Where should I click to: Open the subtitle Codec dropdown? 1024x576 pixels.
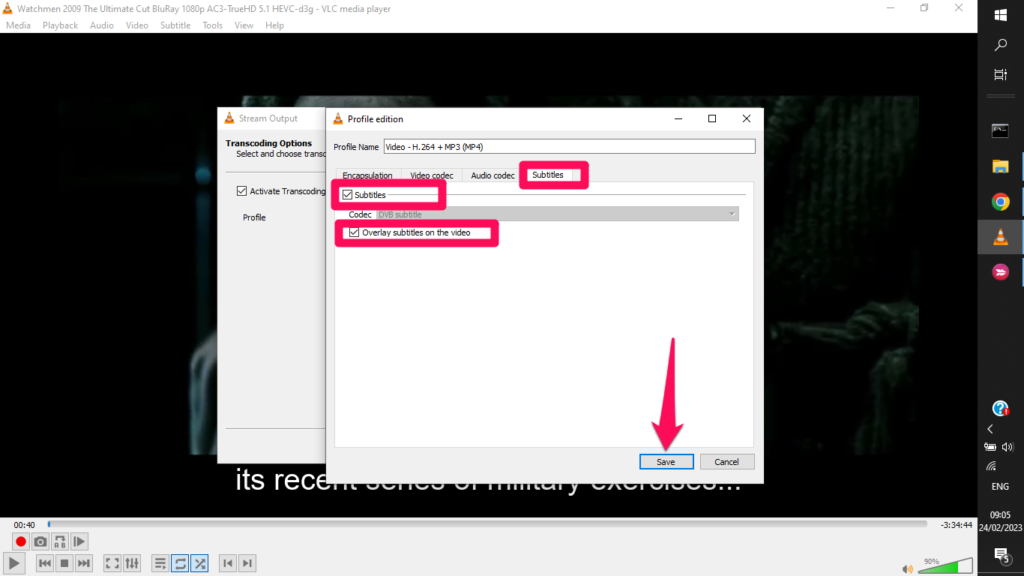[x=557, y=214]
